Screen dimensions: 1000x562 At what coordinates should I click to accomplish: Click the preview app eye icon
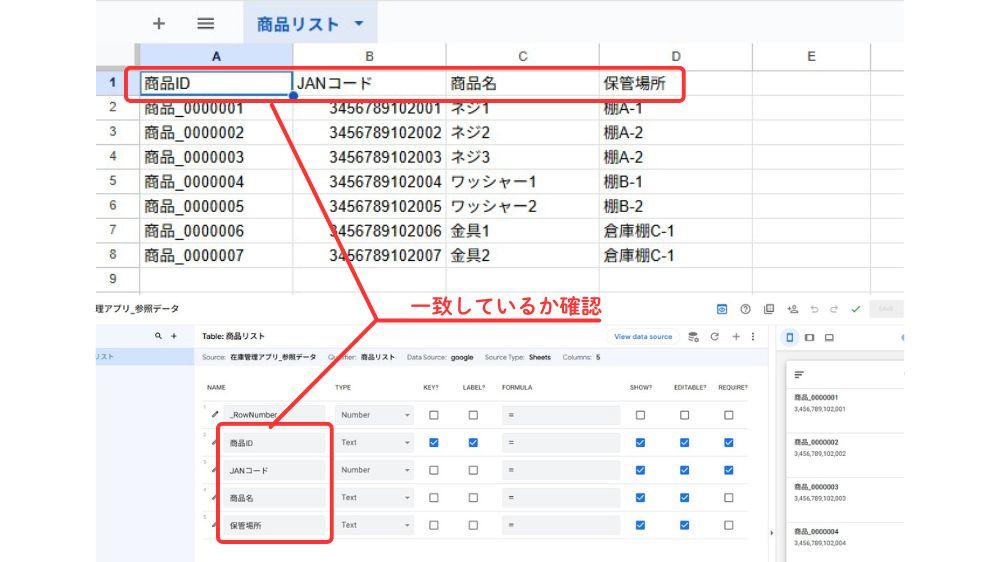point(722,309)
